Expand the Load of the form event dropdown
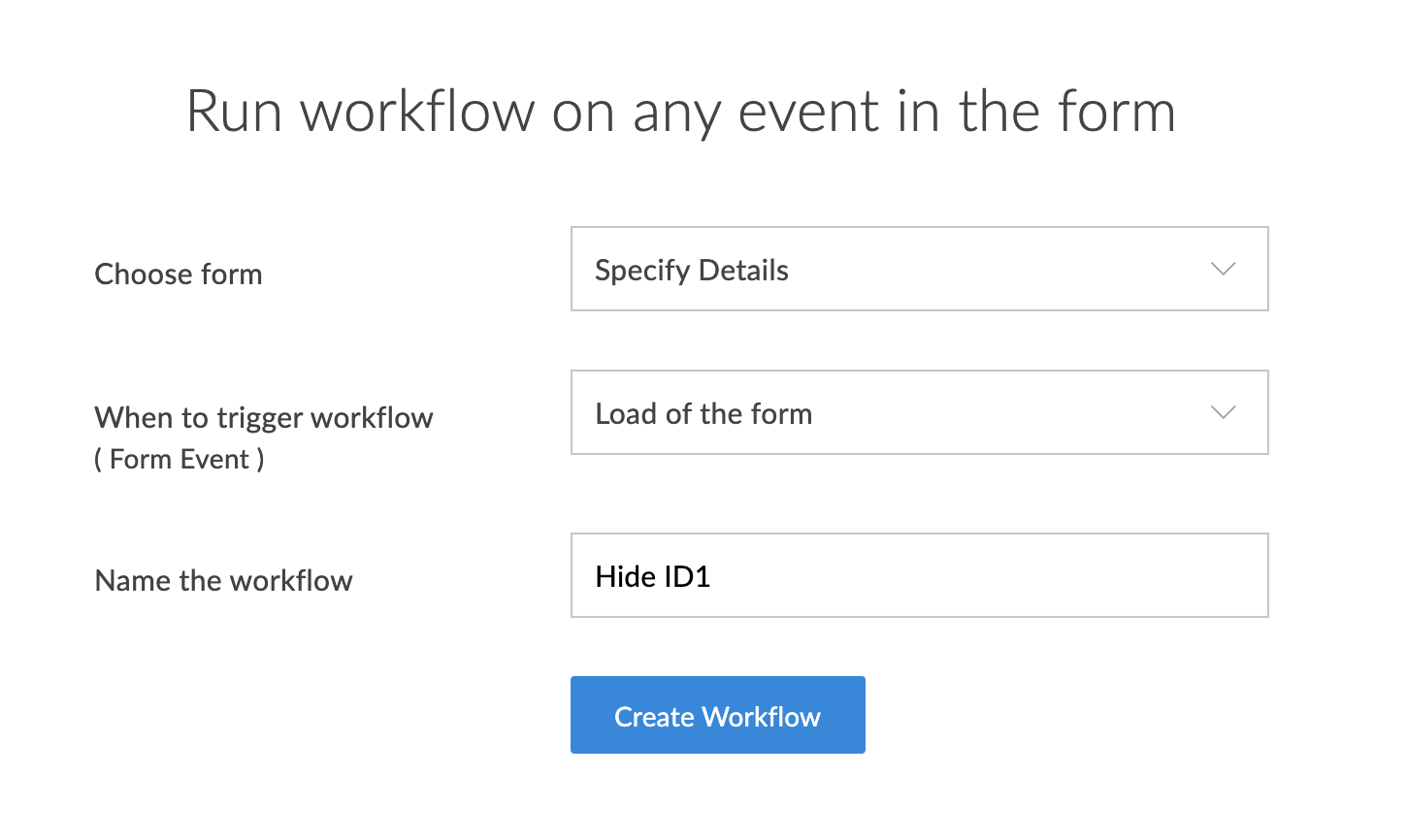The width and height of the screenshot is (1407, 840). point(918,412)
